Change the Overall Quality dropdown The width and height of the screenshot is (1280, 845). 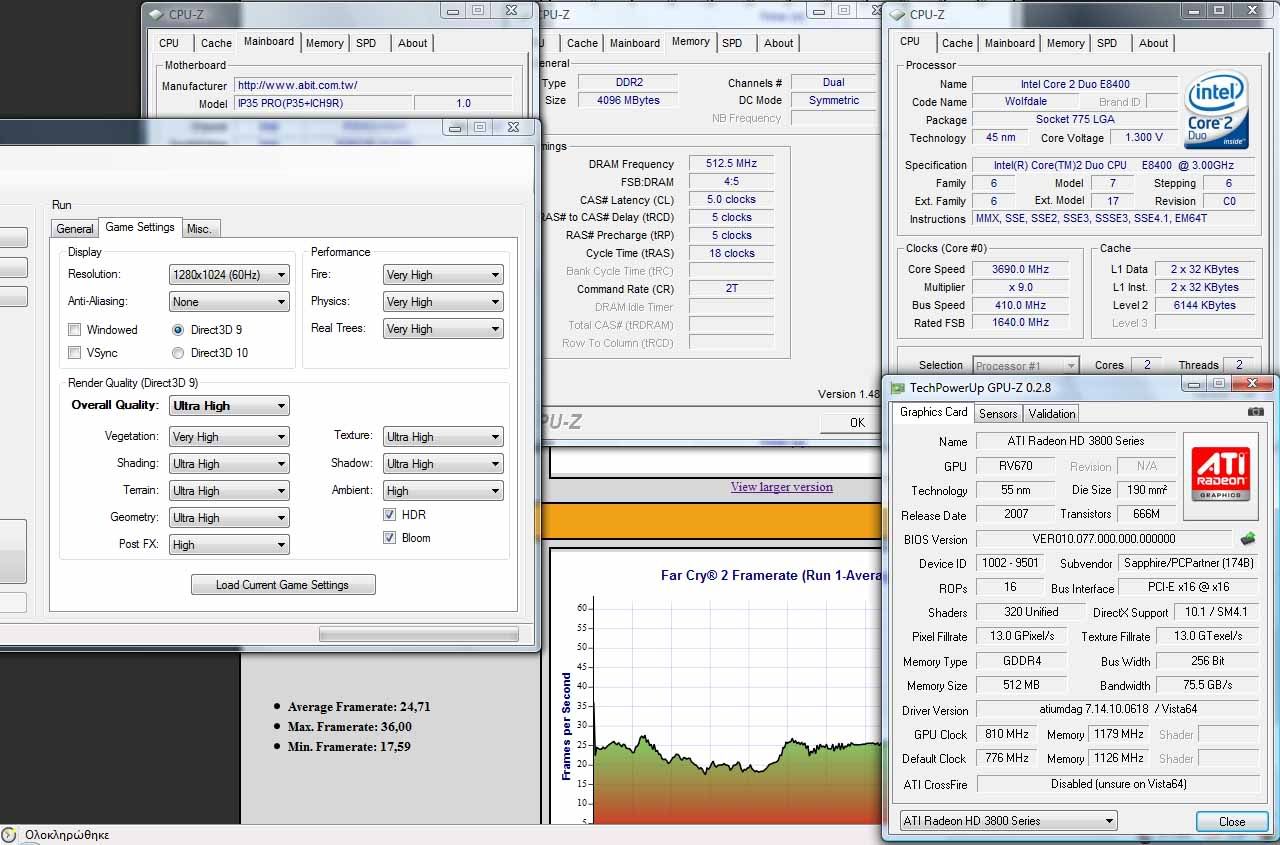click(x=229, y=406)
